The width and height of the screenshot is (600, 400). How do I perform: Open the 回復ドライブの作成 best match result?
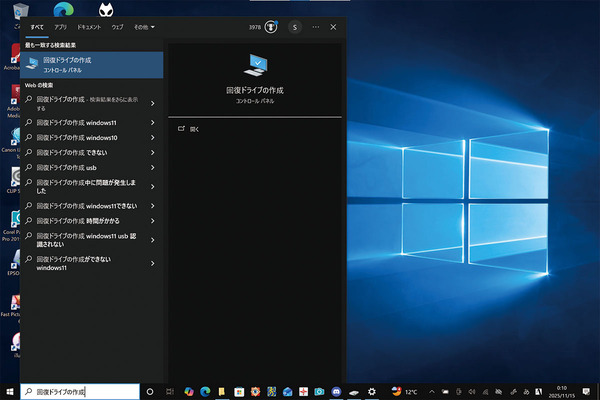point(91,65)
